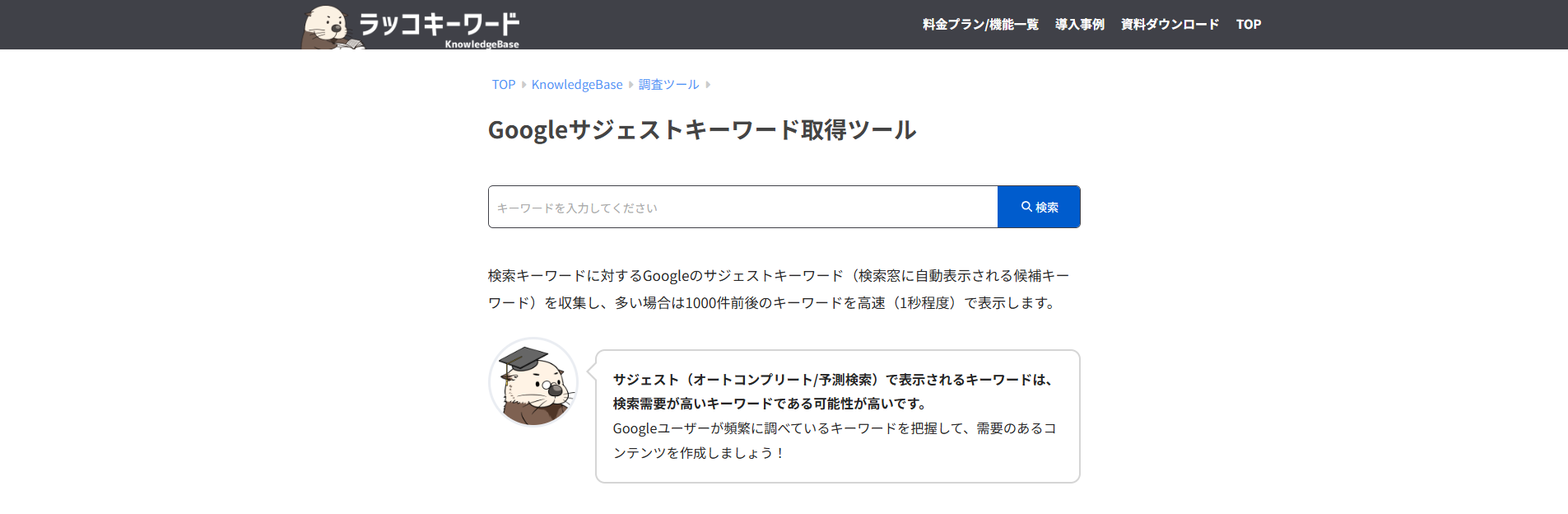
Task: Click the otter professor avatar image
Action: (533, 382)
